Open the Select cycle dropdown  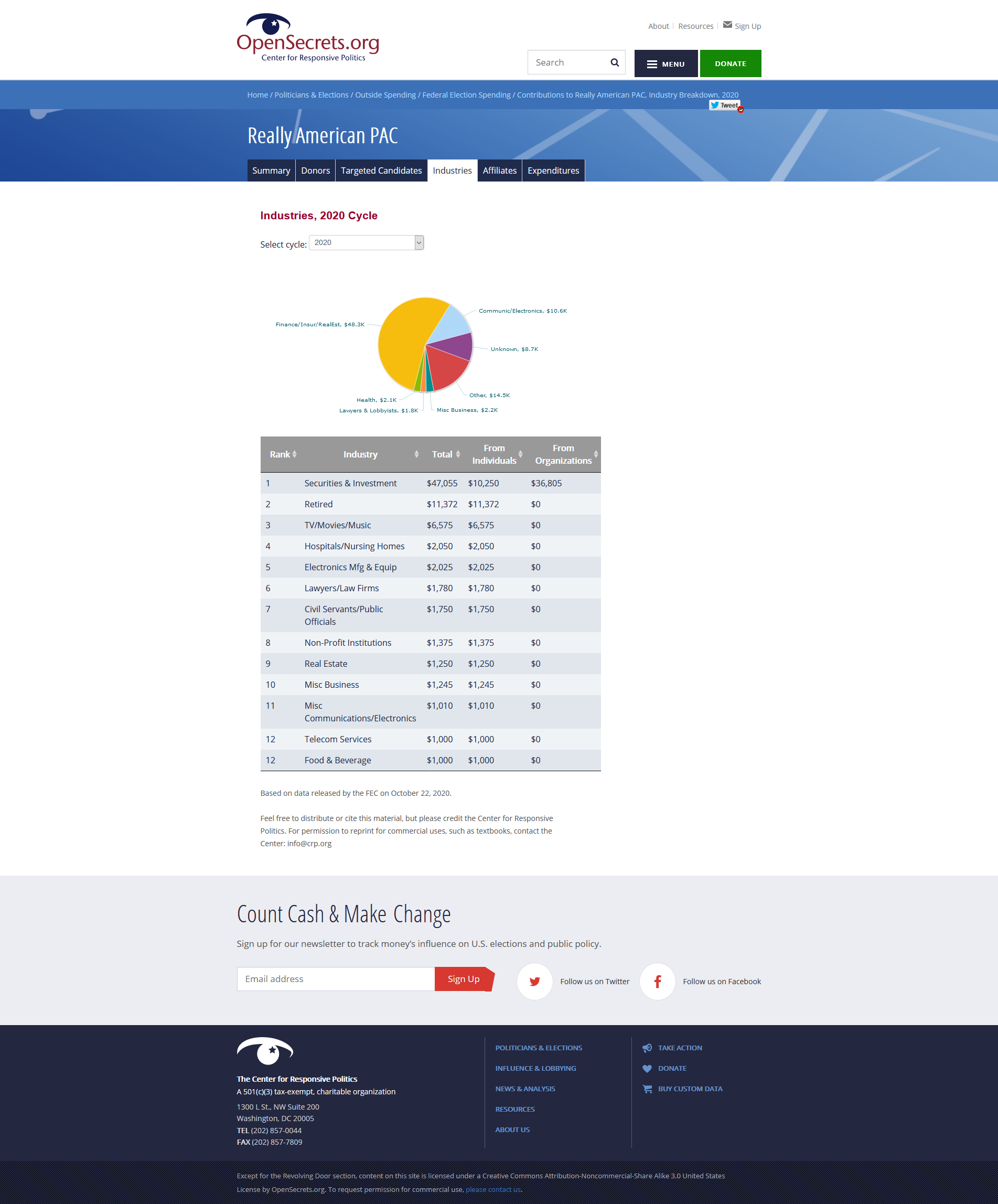(x=366, y=242)
